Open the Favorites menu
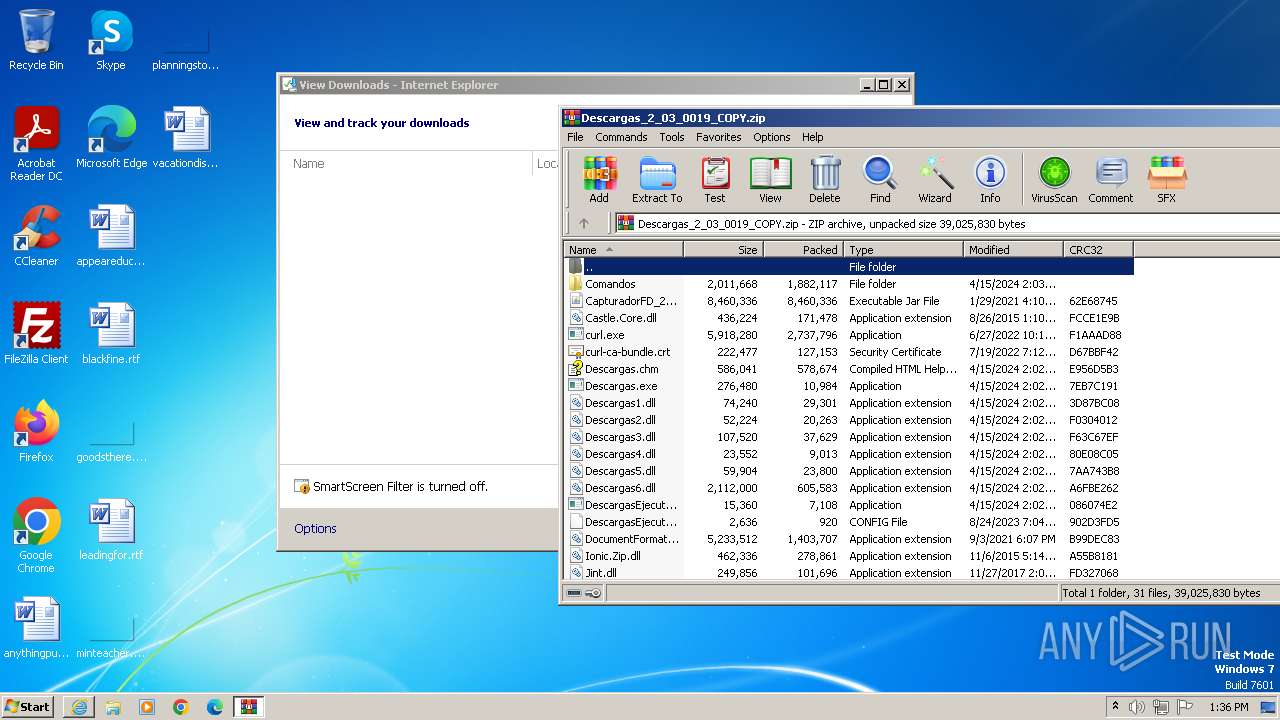 click(719, 137)
